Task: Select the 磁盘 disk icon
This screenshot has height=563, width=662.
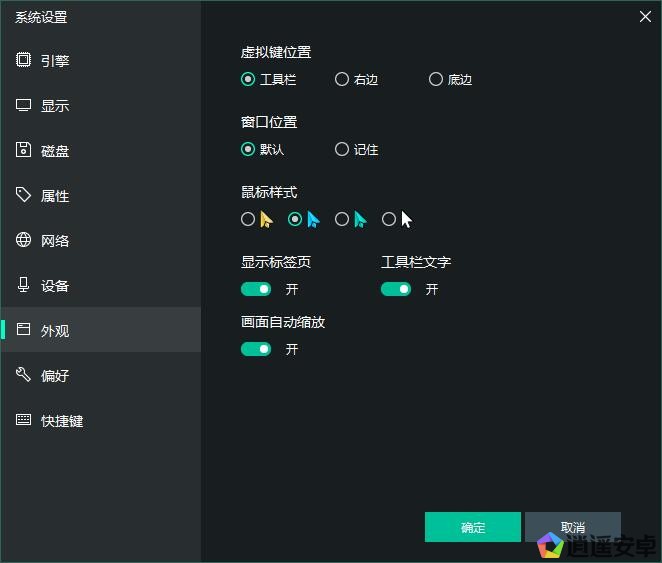Action: pos(23,150)
